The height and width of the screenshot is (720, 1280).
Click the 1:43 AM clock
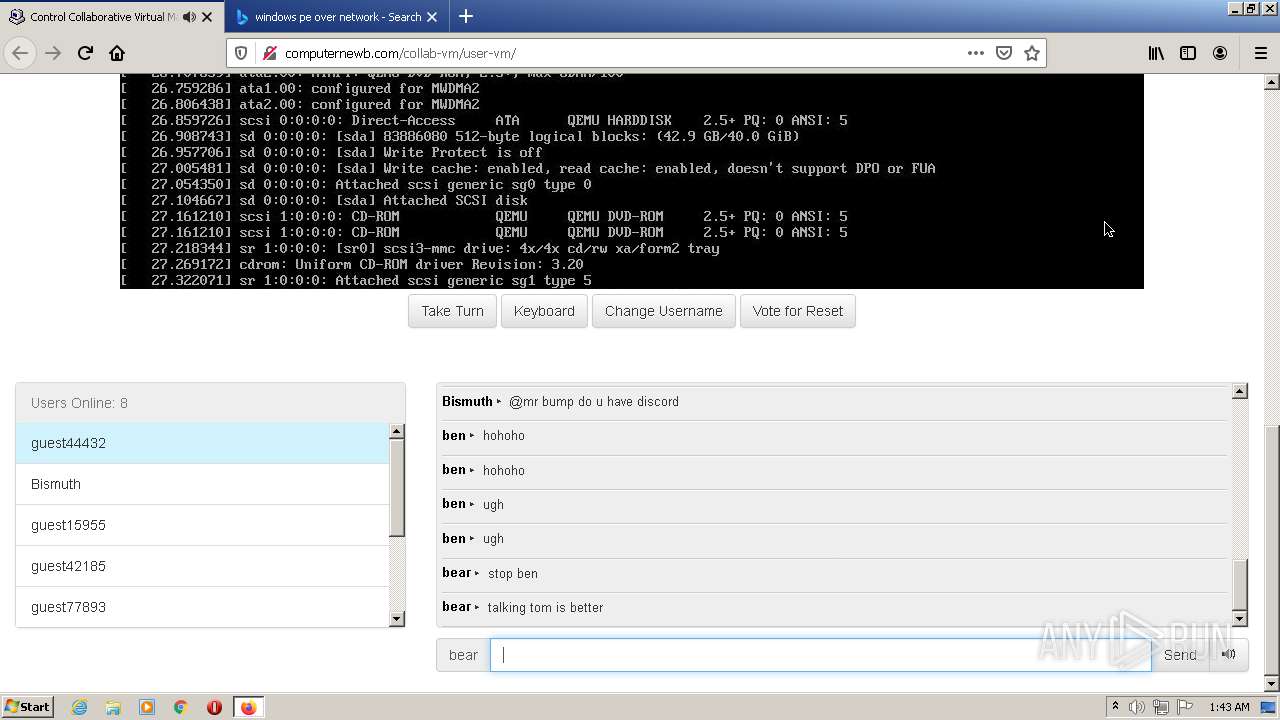(x=1229, y=707)
